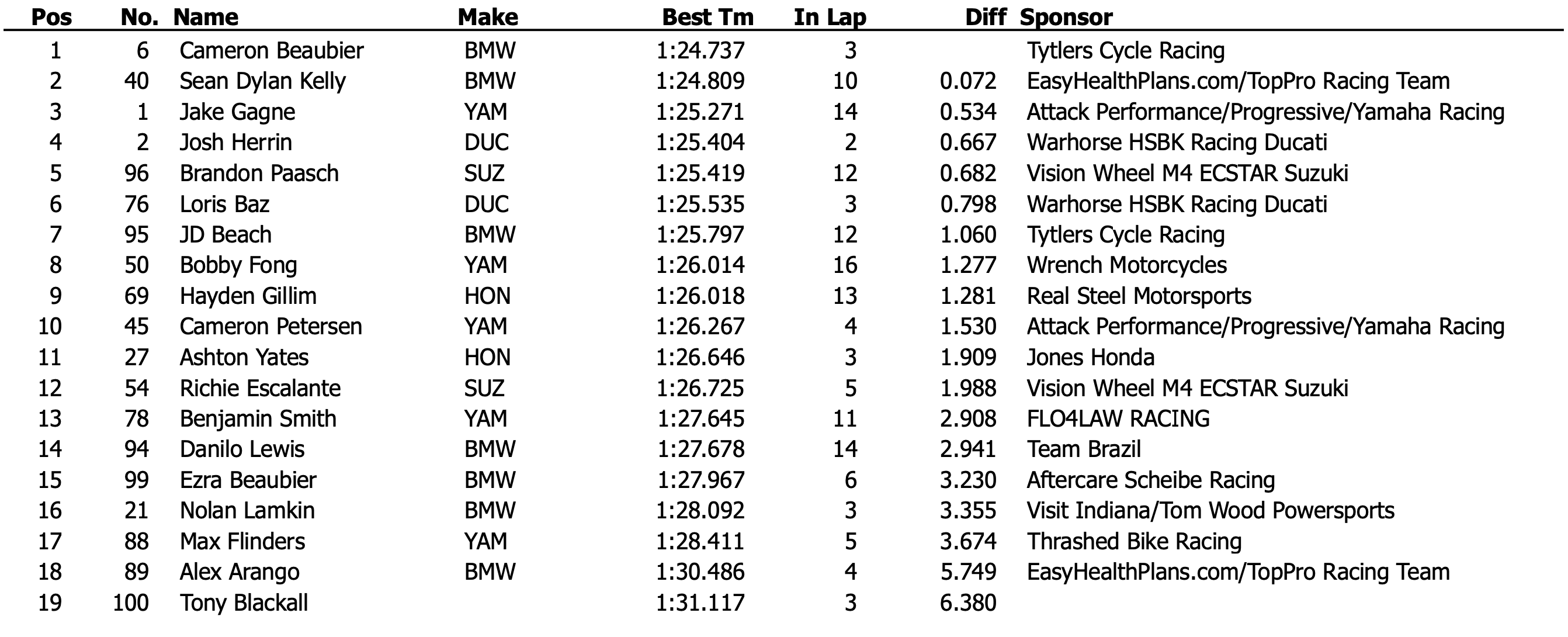Click the Sponsor column header

(x=1066, y=17)
